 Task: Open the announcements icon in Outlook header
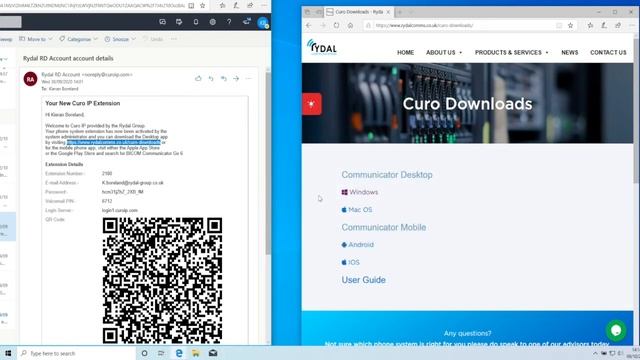(x=246, y=22)
